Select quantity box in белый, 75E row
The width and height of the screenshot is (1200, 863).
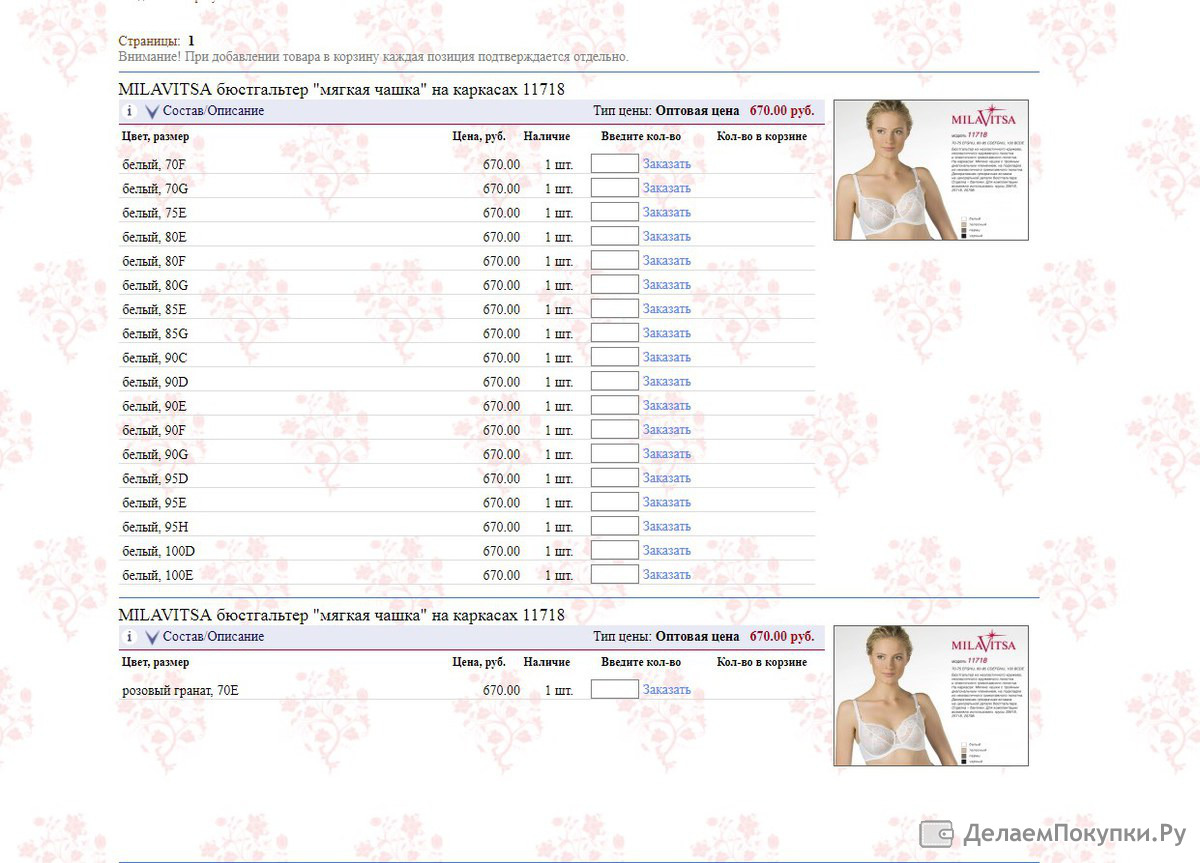pos(615,212)
